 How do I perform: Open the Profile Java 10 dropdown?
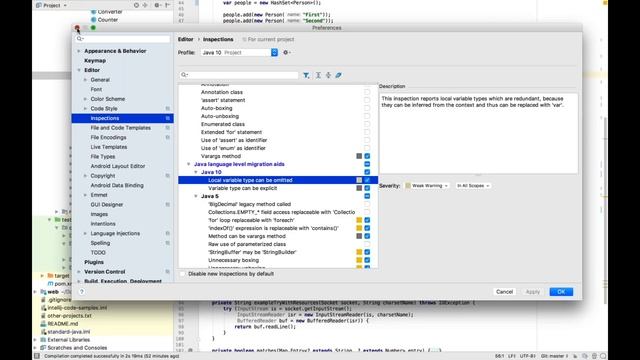coord(239,52)
